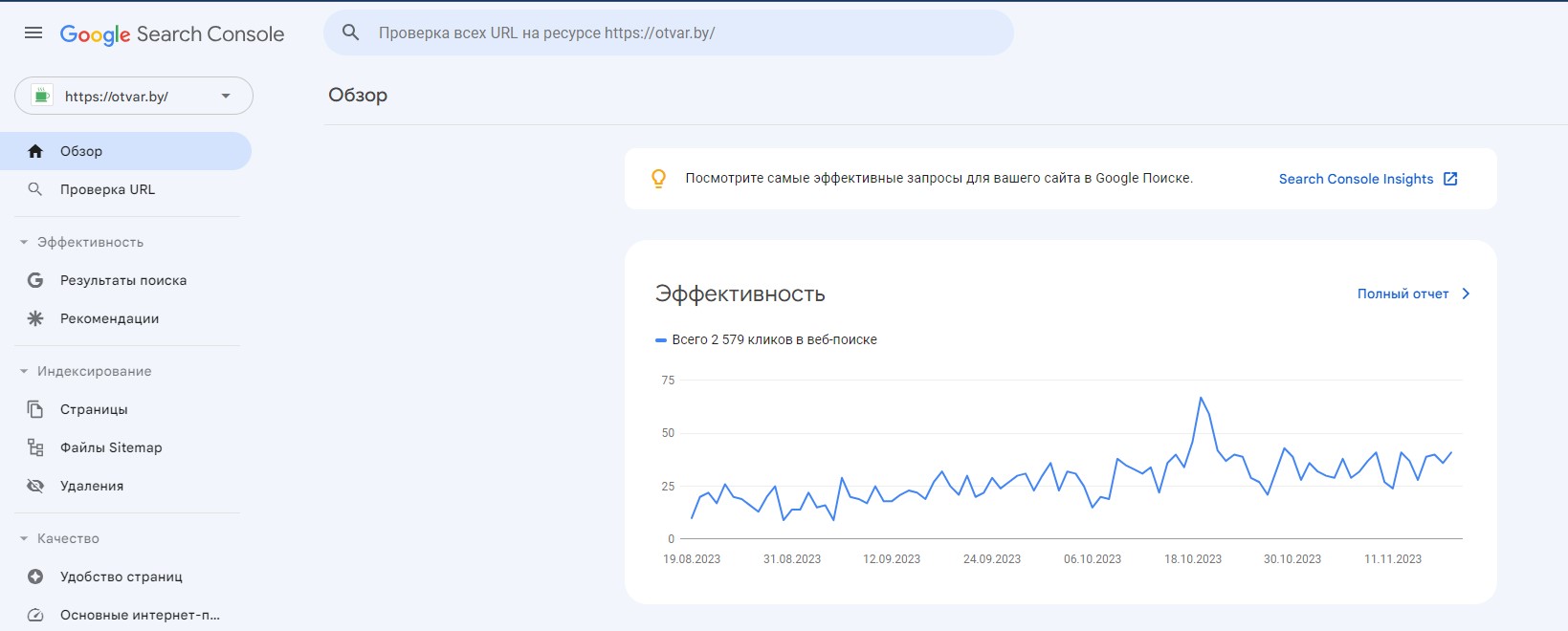The image size is (1568, 631).
Task: Click Всего 2 579 кликов legend text
Action: click(774, 339)
